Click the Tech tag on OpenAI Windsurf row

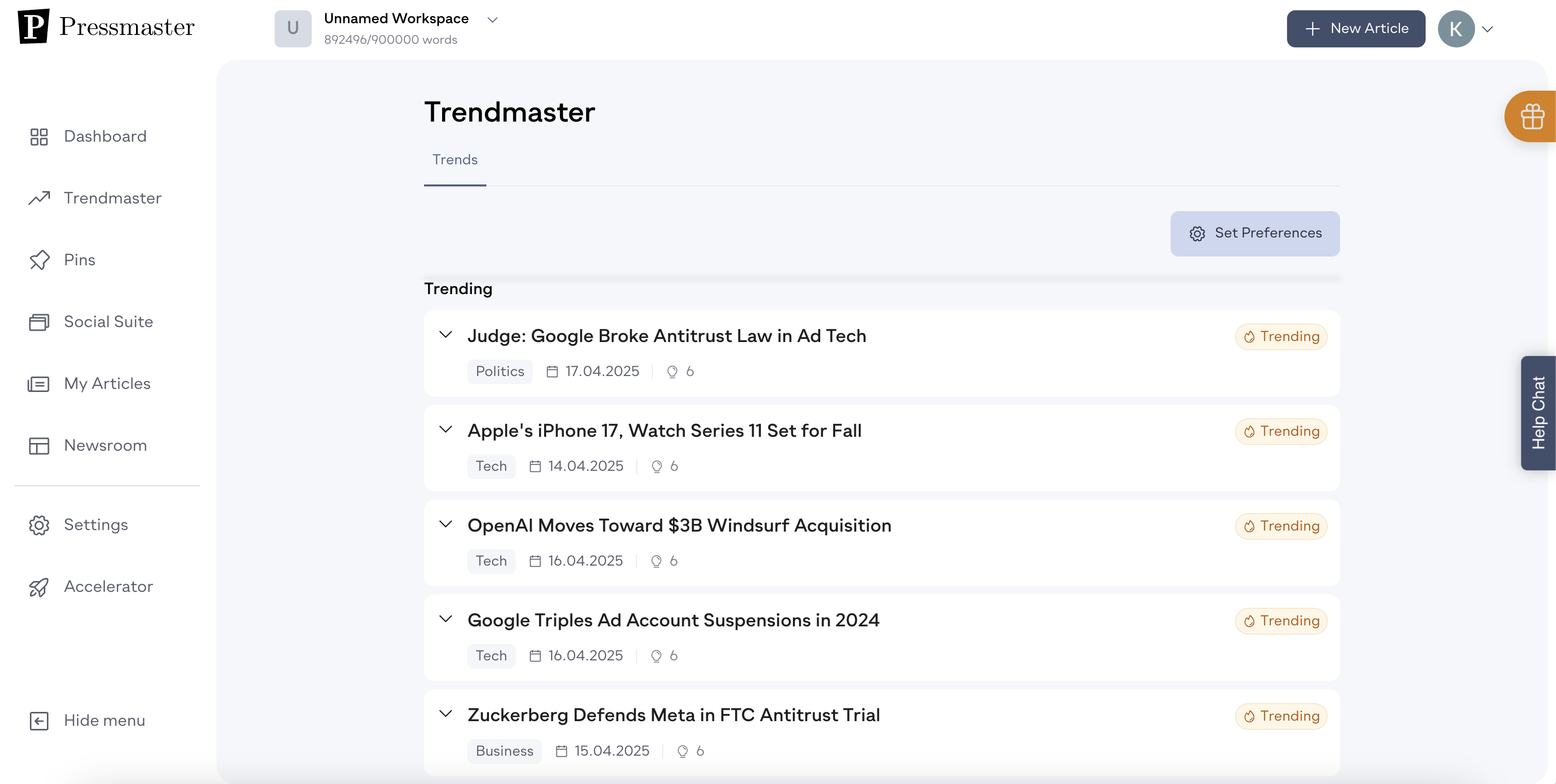coord(491,561)
